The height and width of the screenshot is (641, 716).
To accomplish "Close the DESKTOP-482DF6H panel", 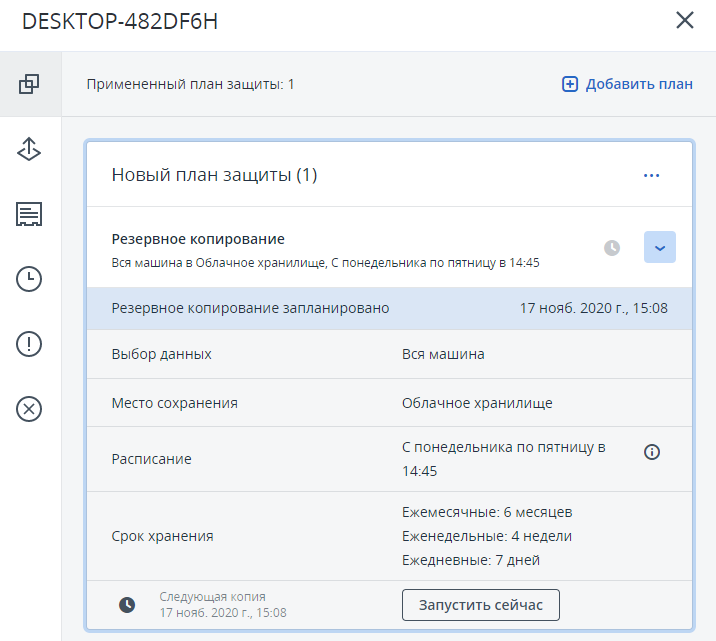I will (685, 21).
